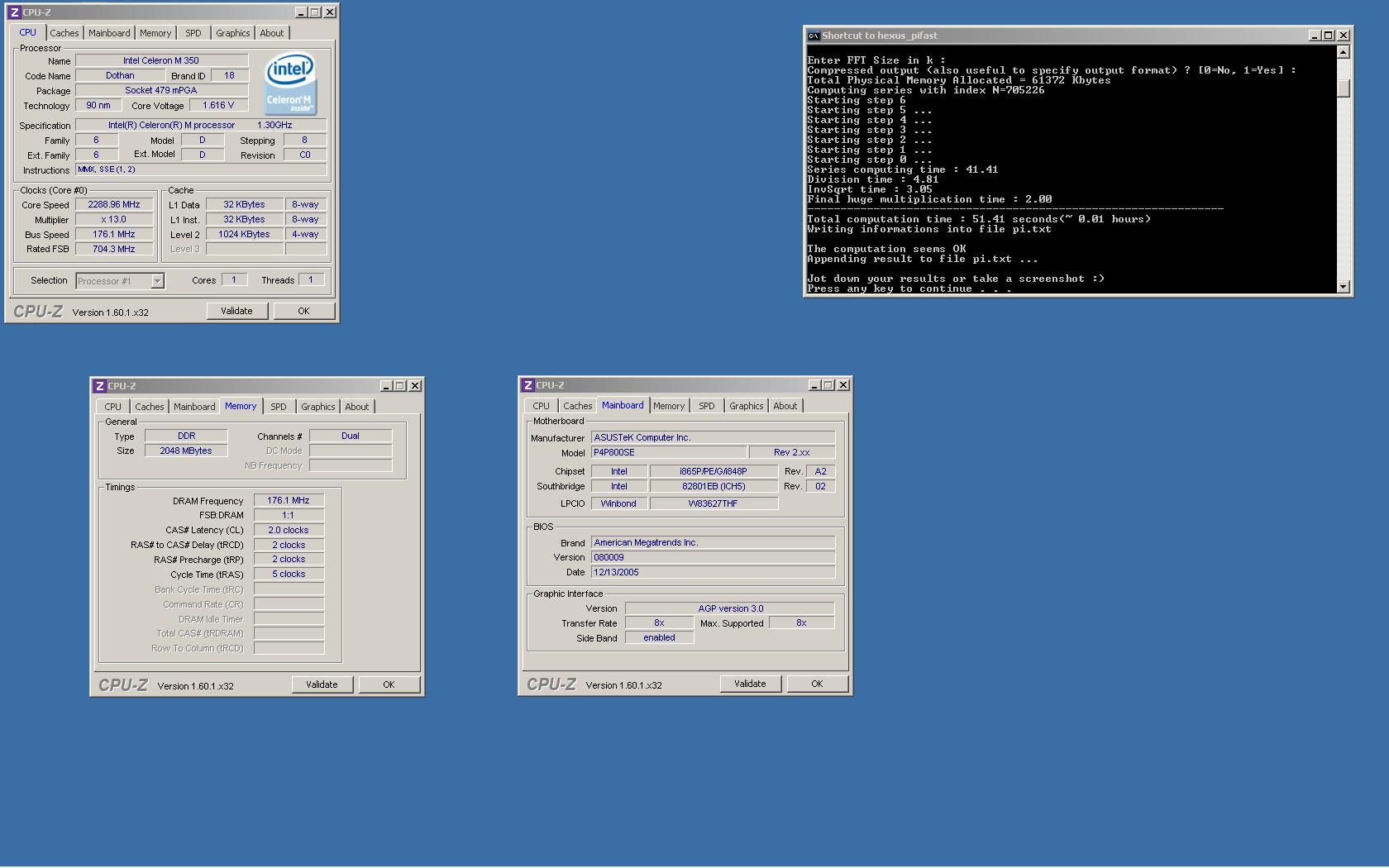Click the Multiplier value x 13.0
This screenshot has height=868, width=1389.
(x=114, y=219)
